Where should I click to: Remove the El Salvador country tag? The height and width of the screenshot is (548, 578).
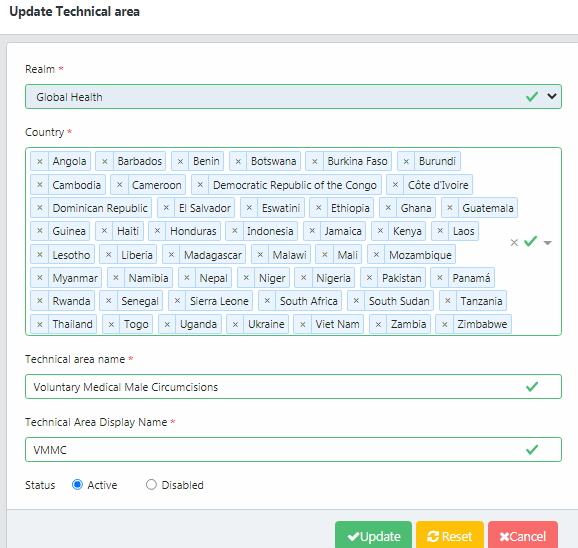click(x=166, y=208)
